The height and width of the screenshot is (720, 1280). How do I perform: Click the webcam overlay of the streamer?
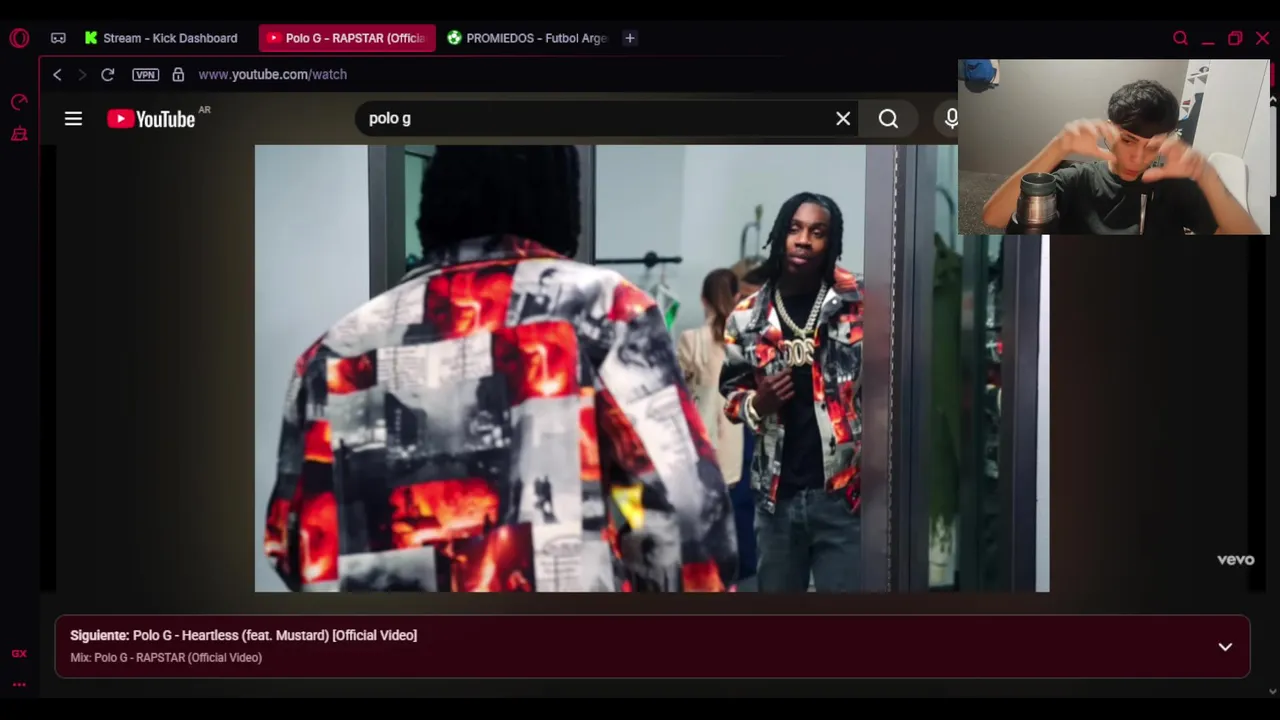tap(1114, 147)
